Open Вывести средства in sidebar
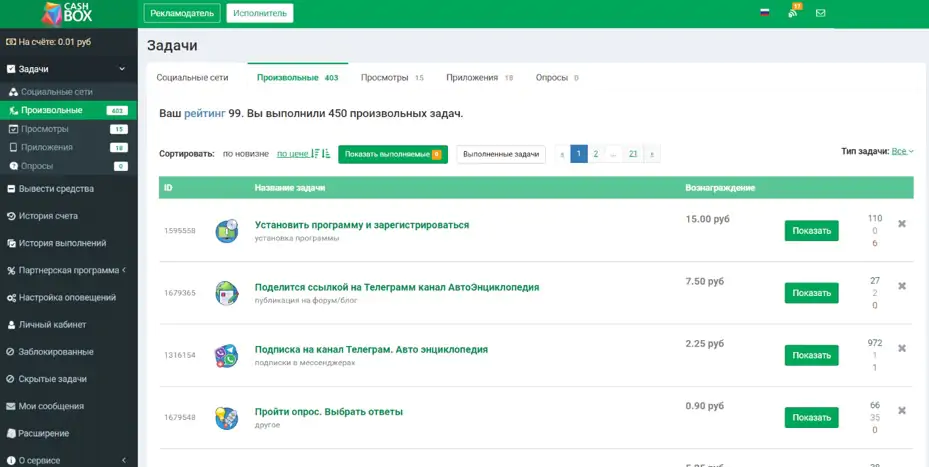 click(69, 189)
